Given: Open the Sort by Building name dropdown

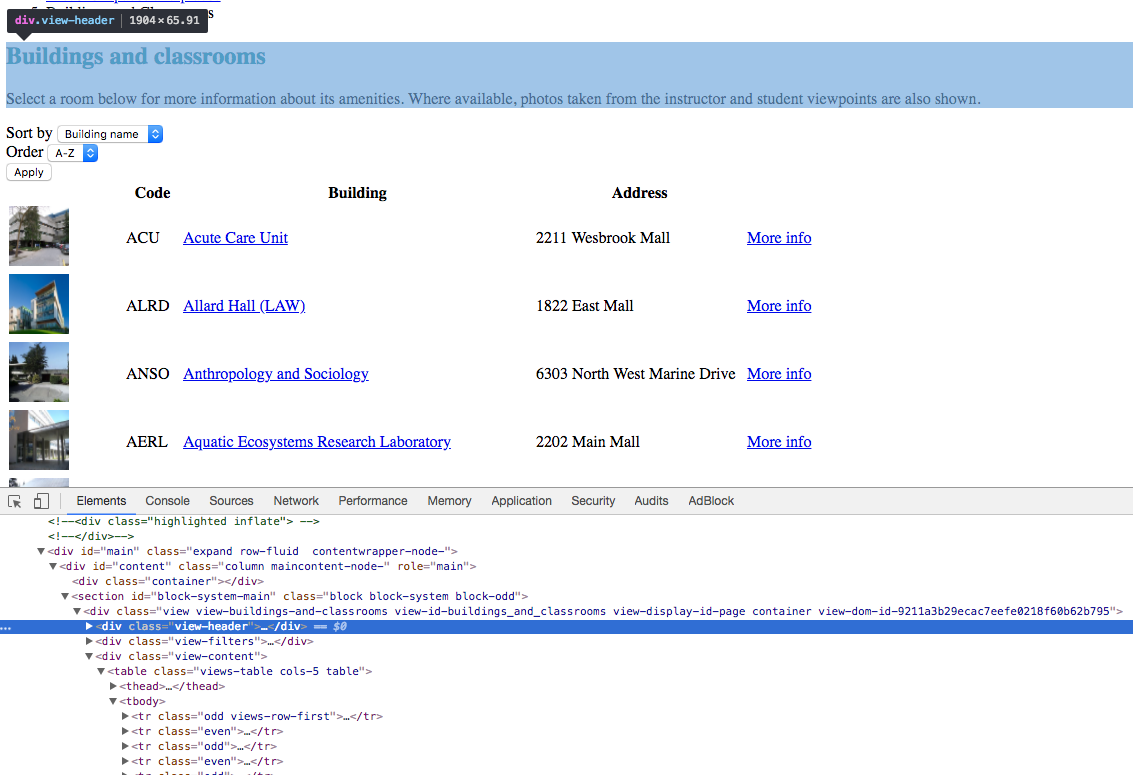Looking at the screenshot, I should point(110,134).
